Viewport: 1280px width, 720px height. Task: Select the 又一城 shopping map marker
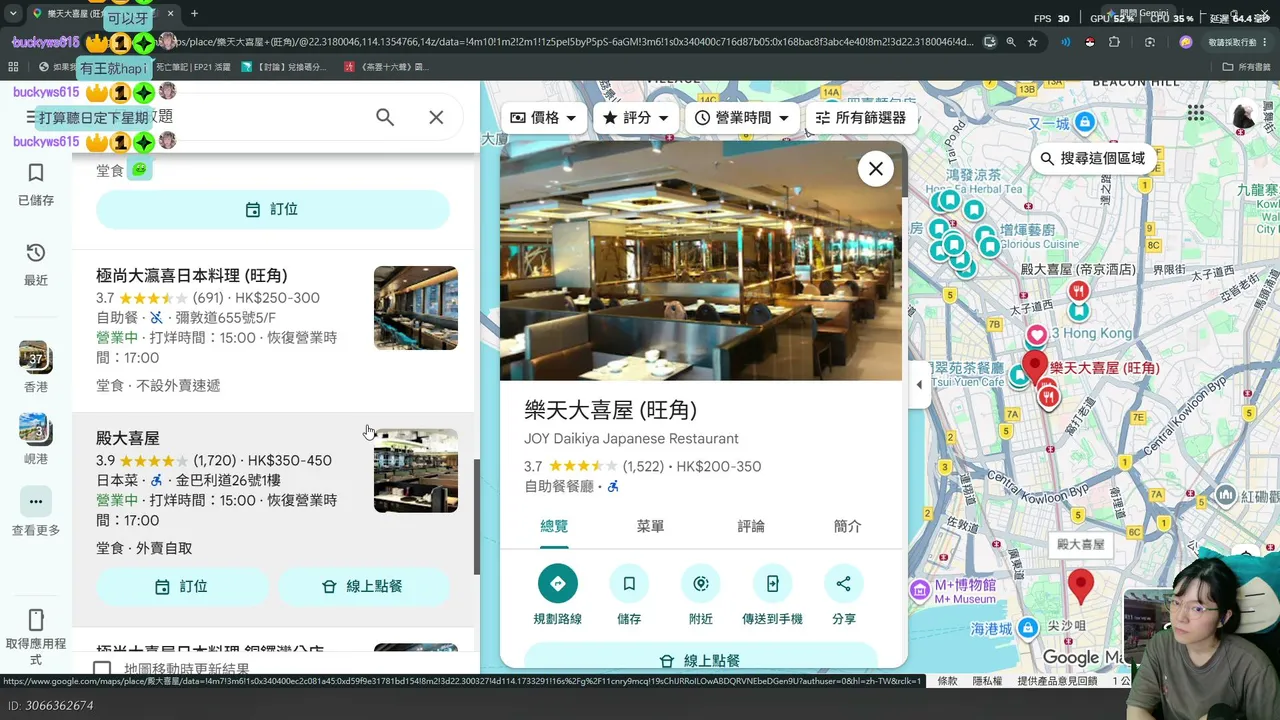pos(1084,123)
